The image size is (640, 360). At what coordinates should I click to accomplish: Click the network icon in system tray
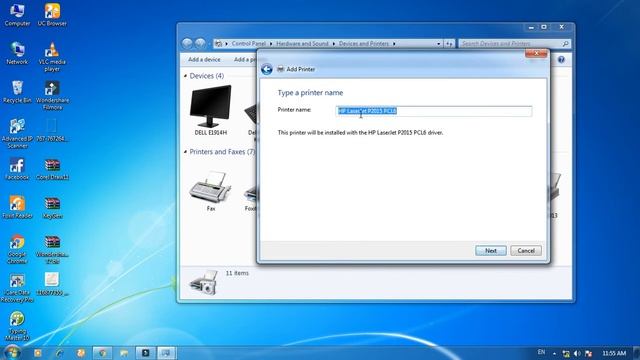[x=566, y=353]
